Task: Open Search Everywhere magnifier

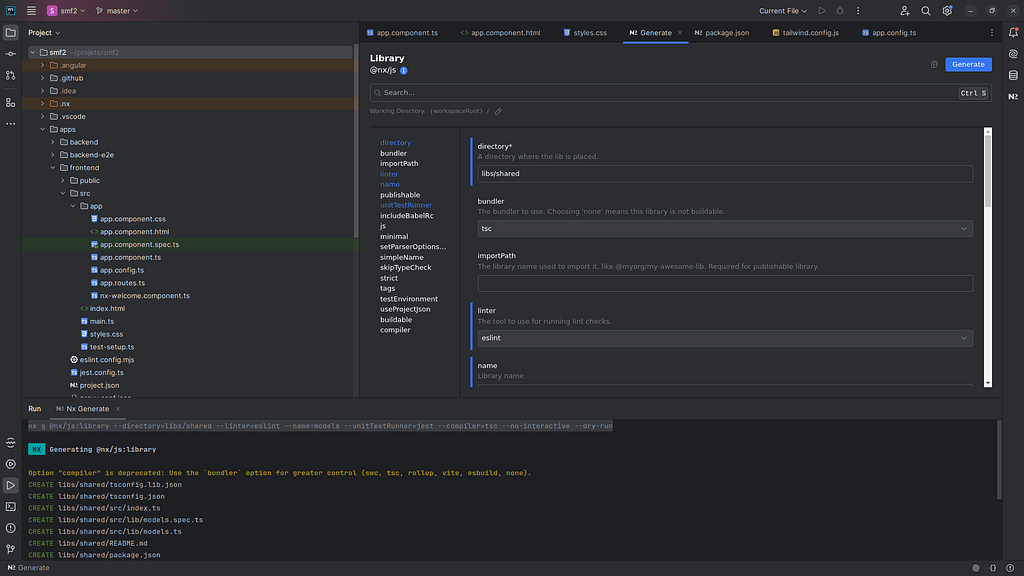Action: (x=925, y=10)
